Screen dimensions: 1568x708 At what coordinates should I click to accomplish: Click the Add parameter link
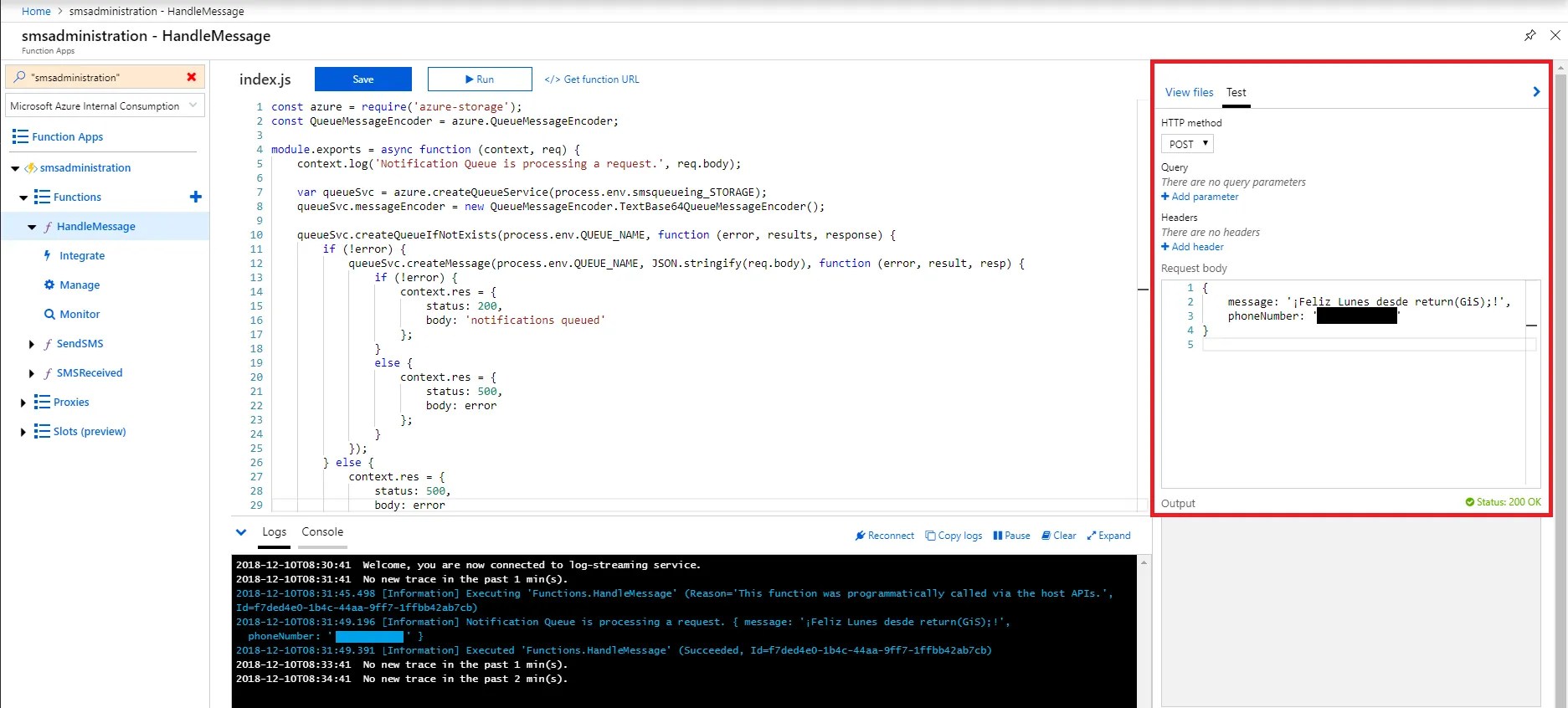point(1205,197)
